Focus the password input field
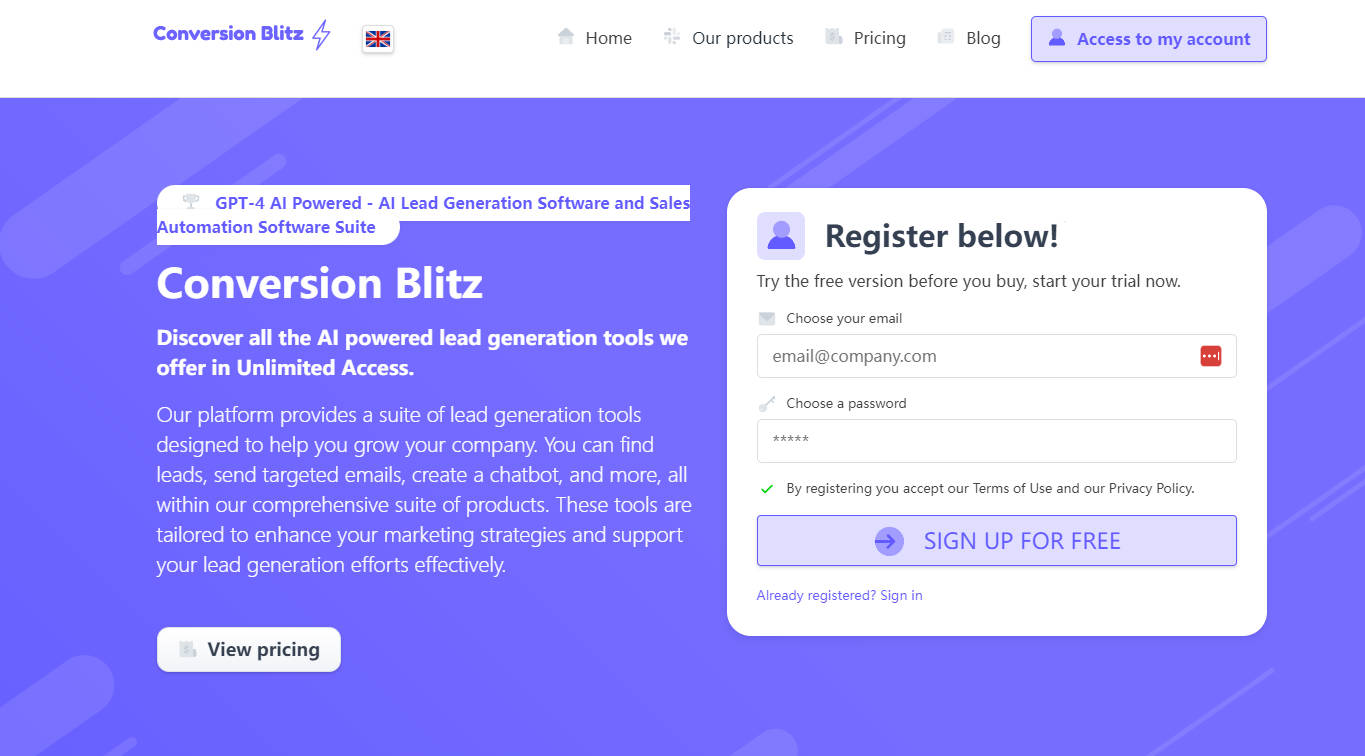Viewport: 1365px width, 756px height. pyautogui.click(x=996, y=441)
